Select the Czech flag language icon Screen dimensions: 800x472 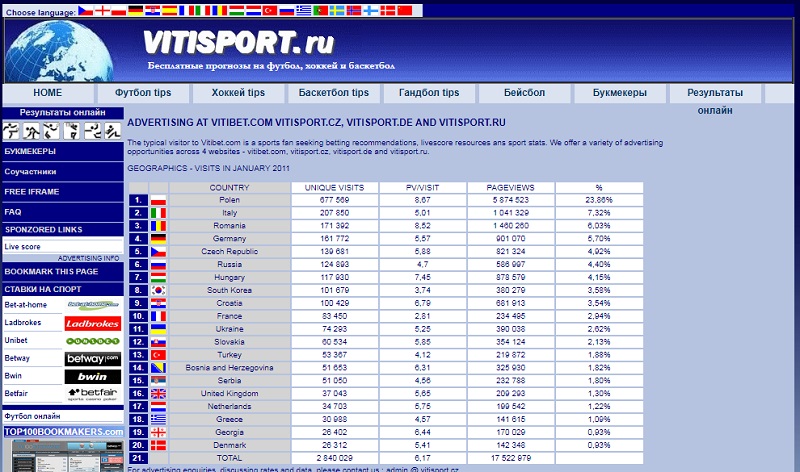pyautogui.click(x=86, y=10)
